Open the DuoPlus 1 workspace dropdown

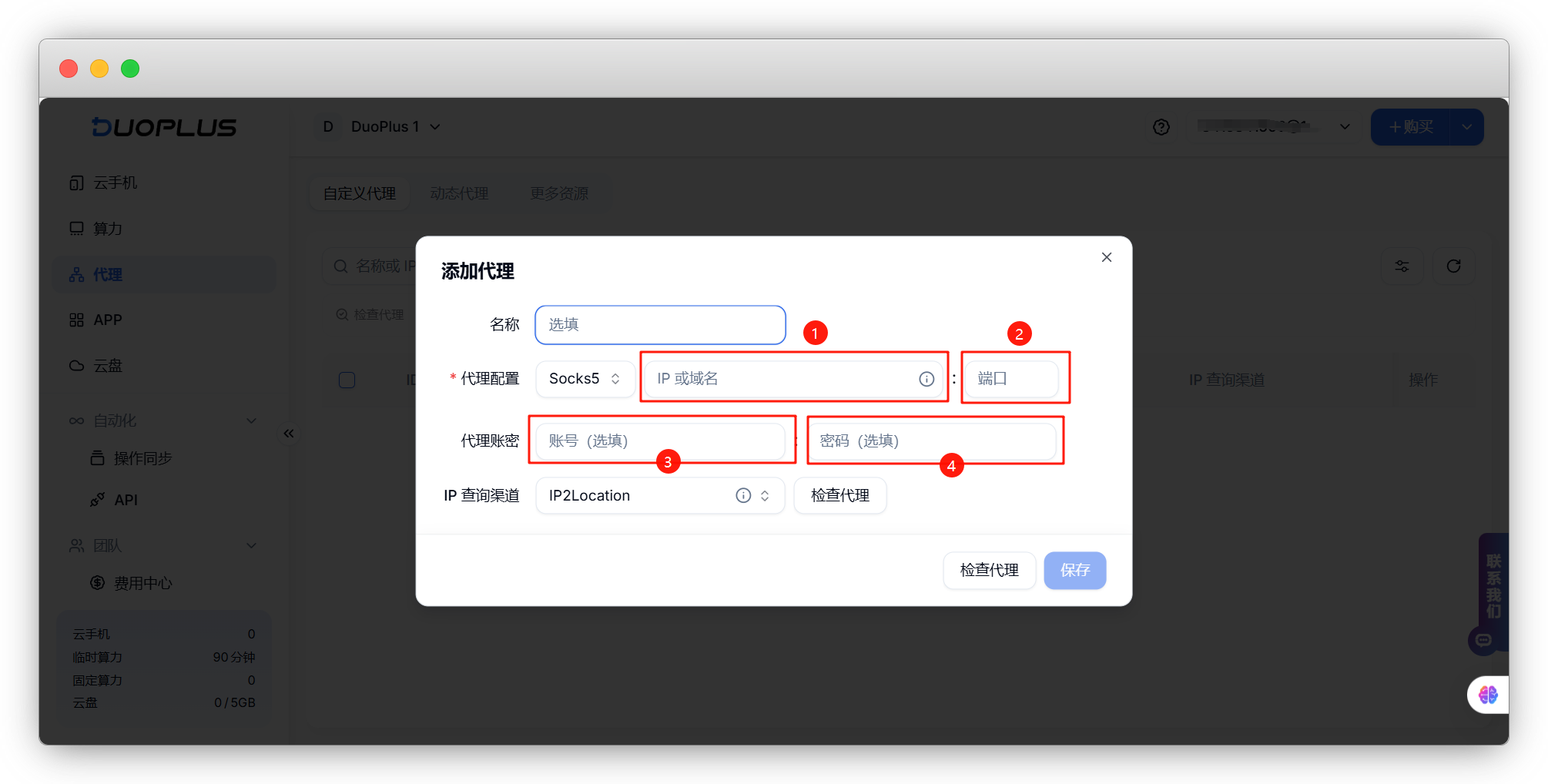click(x=396, y=127)
